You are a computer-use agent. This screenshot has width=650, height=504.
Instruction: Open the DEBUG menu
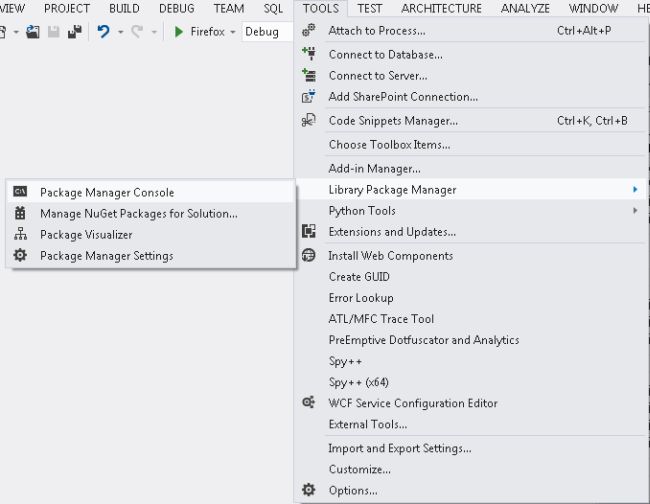pos(177,8)
